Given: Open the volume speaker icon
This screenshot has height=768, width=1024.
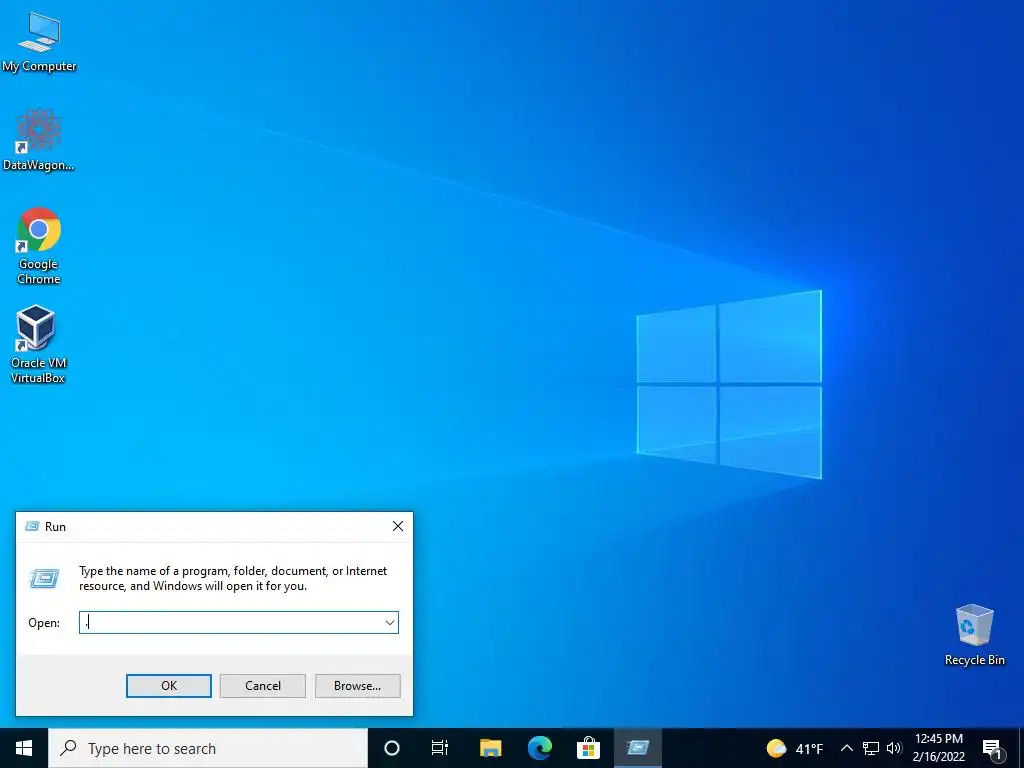Looking at the screenshot, I should tap(894, 748).
